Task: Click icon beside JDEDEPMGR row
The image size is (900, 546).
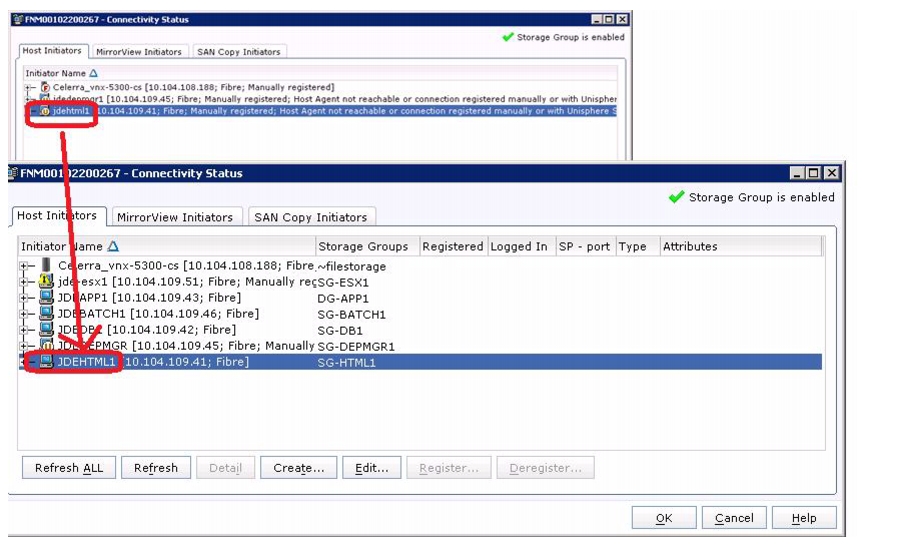Action: [46, 346]
